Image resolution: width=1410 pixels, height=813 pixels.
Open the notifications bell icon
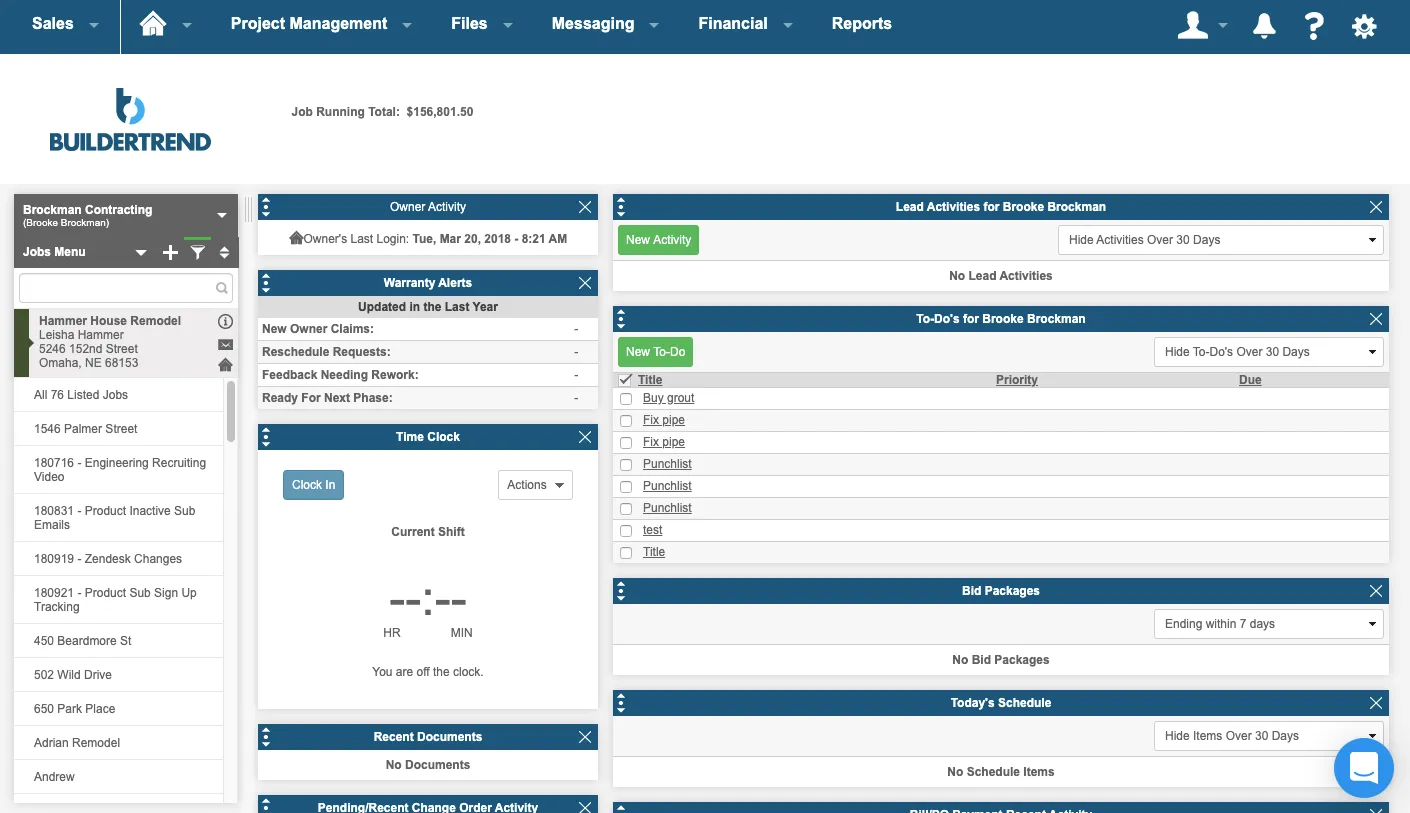tap(1264, 26)
